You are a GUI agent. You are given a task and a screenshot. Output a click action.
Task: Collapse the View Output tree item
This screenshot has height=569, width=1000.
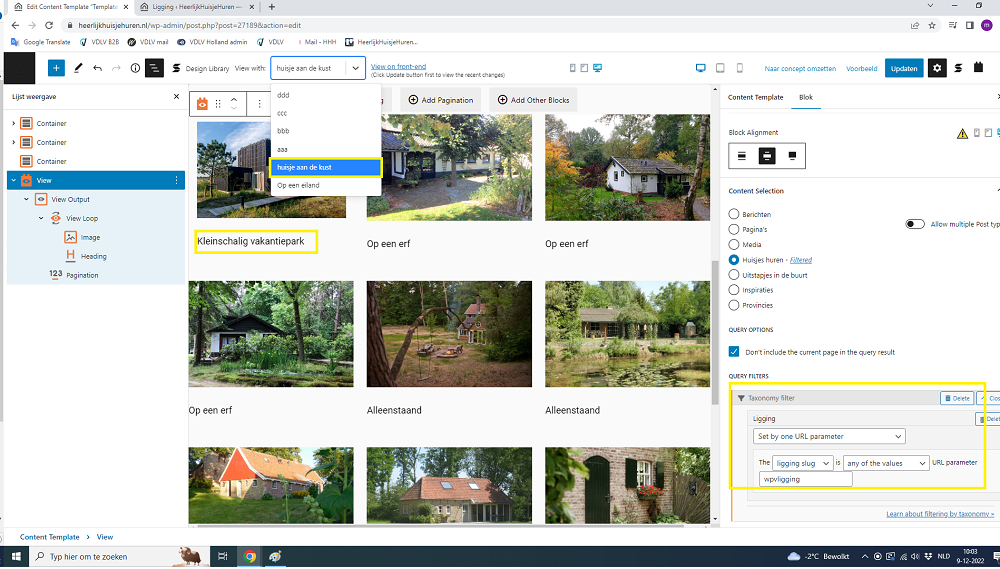click(26, 199)
